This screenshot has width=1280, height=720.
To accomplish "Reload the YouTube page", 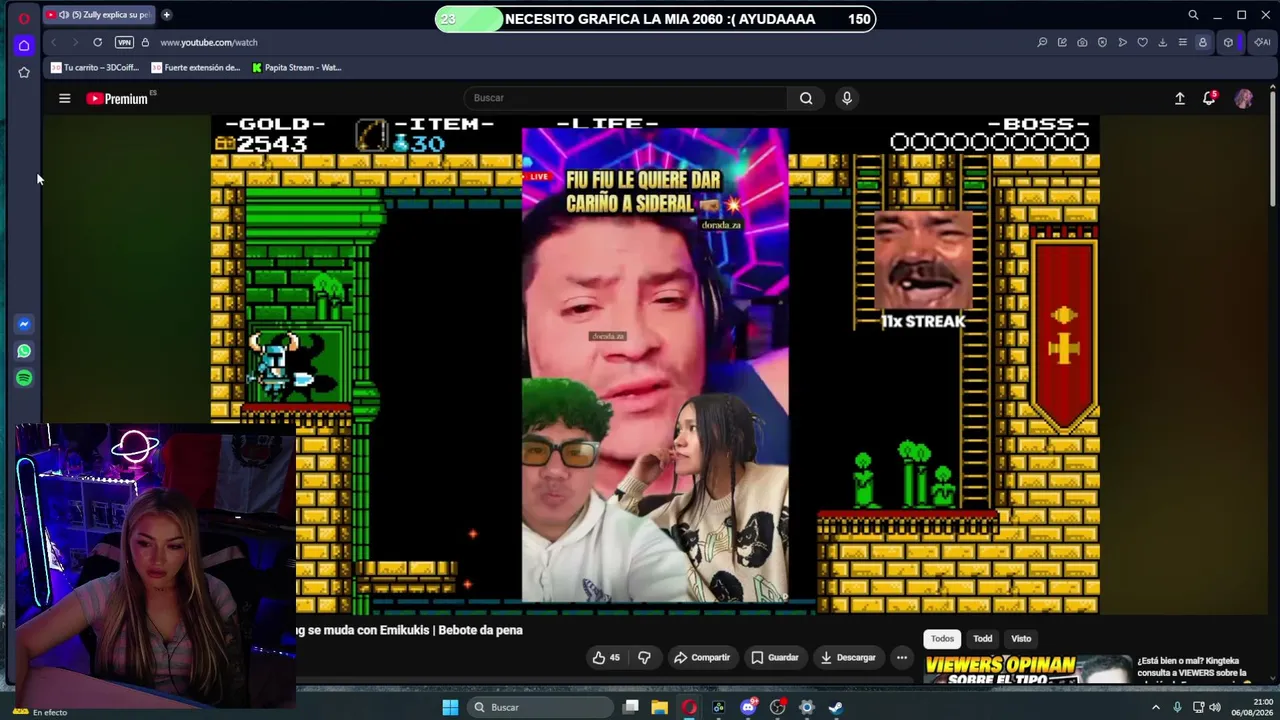I will click(97, 42).
